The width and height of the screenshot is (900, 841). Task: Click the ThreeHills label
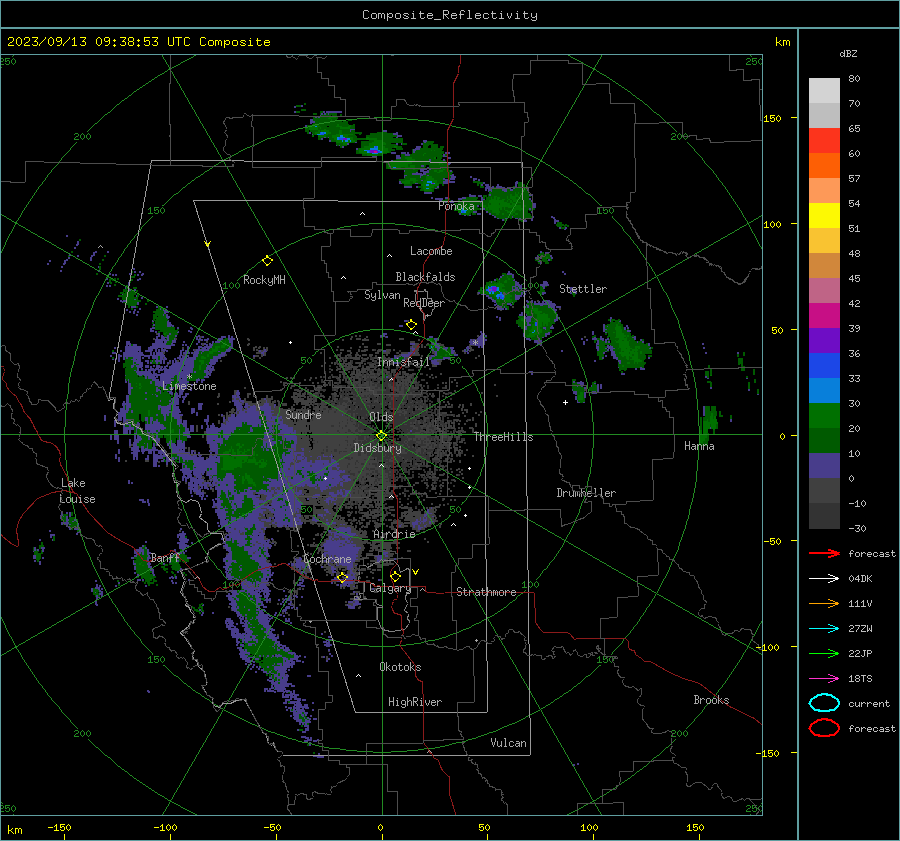503,437
